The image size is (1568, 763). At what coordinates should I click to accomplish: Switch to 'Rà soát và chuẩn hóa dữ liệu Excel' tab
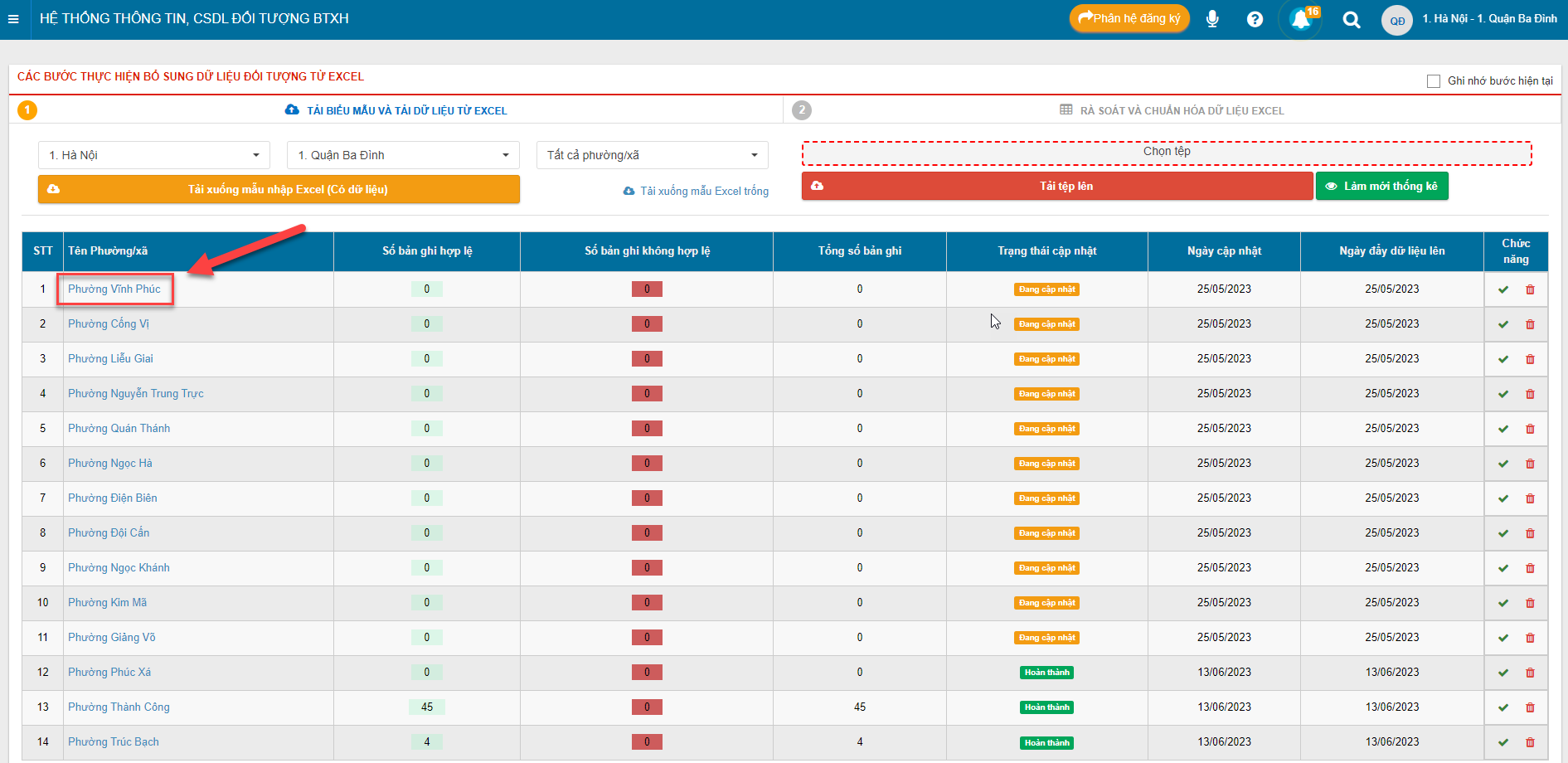pyautogui.click(x=1181, y=110)
